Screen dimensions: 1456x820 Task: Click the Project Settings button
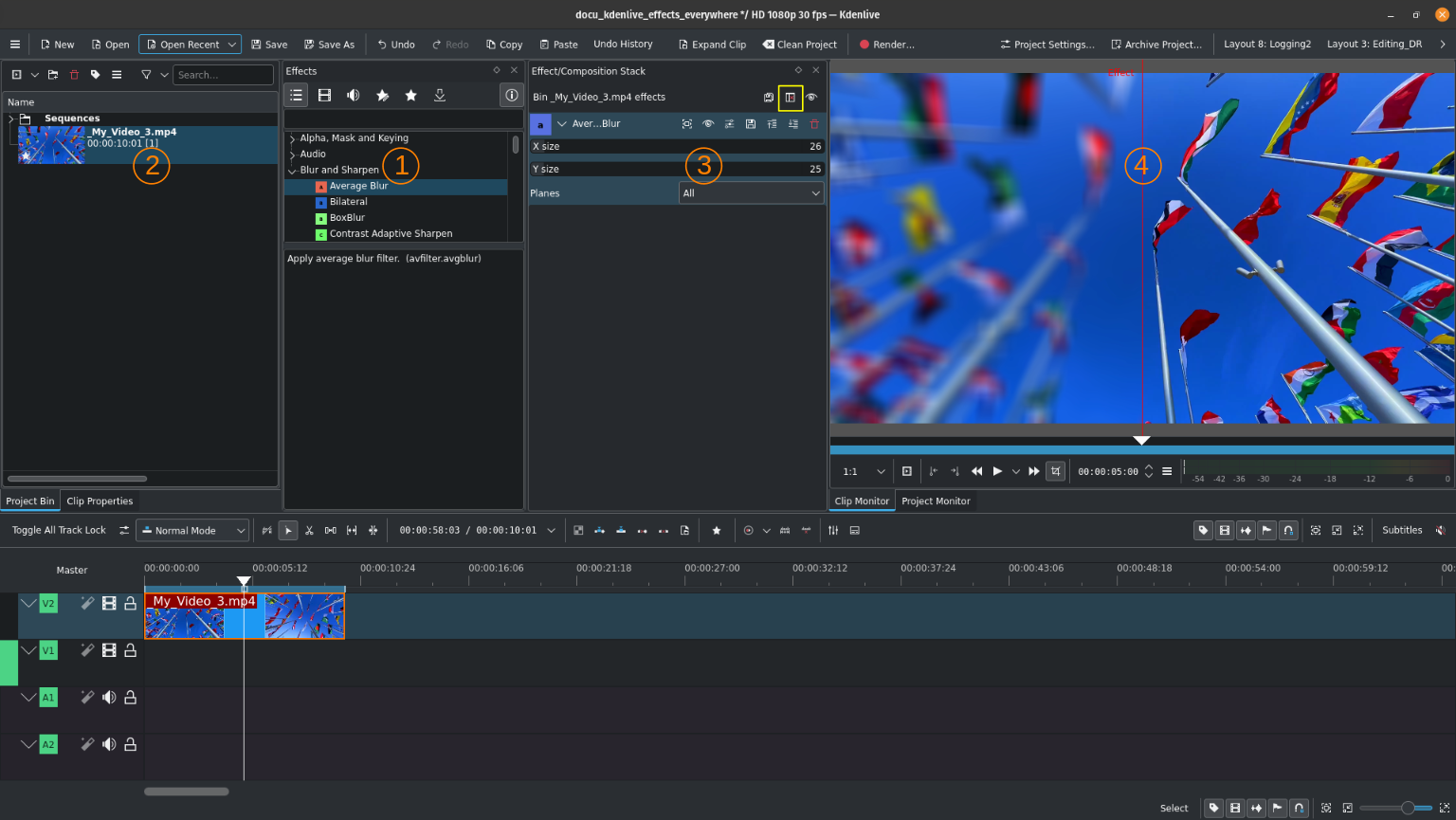click(x=1046, y=45)
